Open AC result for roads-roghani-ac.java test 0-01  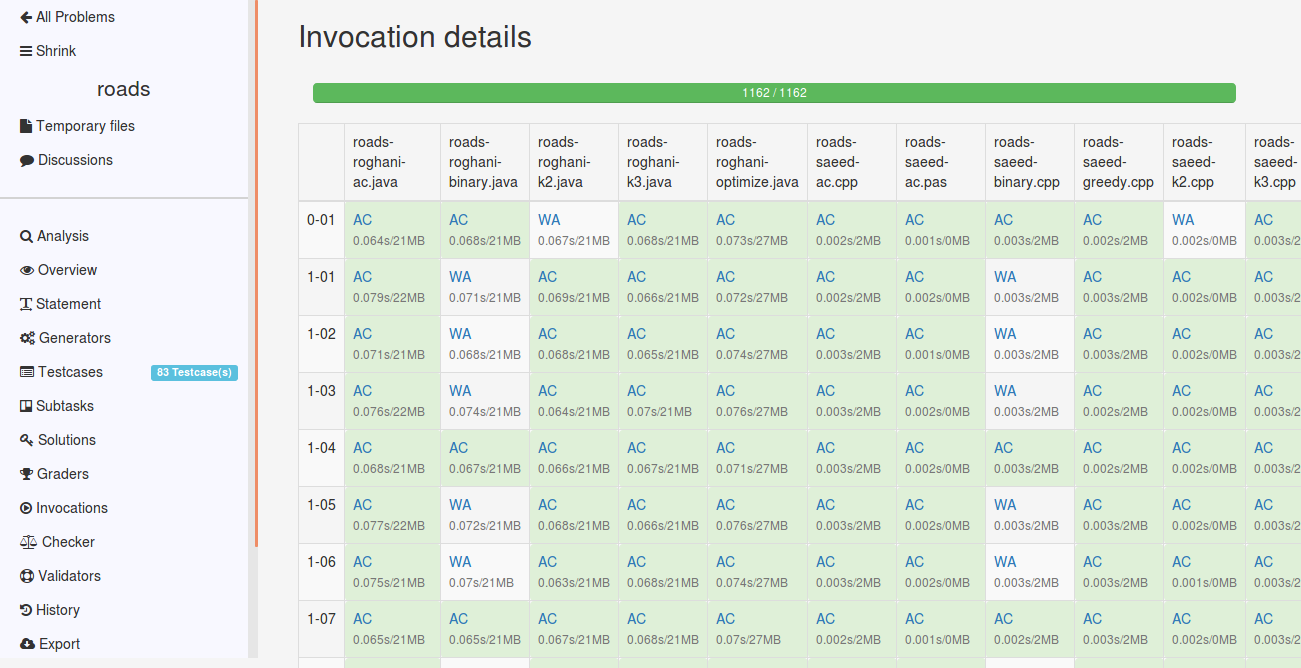pyautogui.click(x=362, y=220)
